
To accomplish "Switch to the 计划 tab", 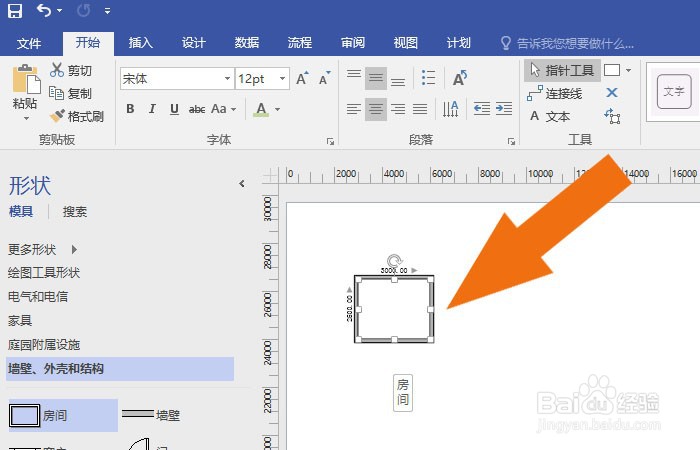I will pos(458,43).
